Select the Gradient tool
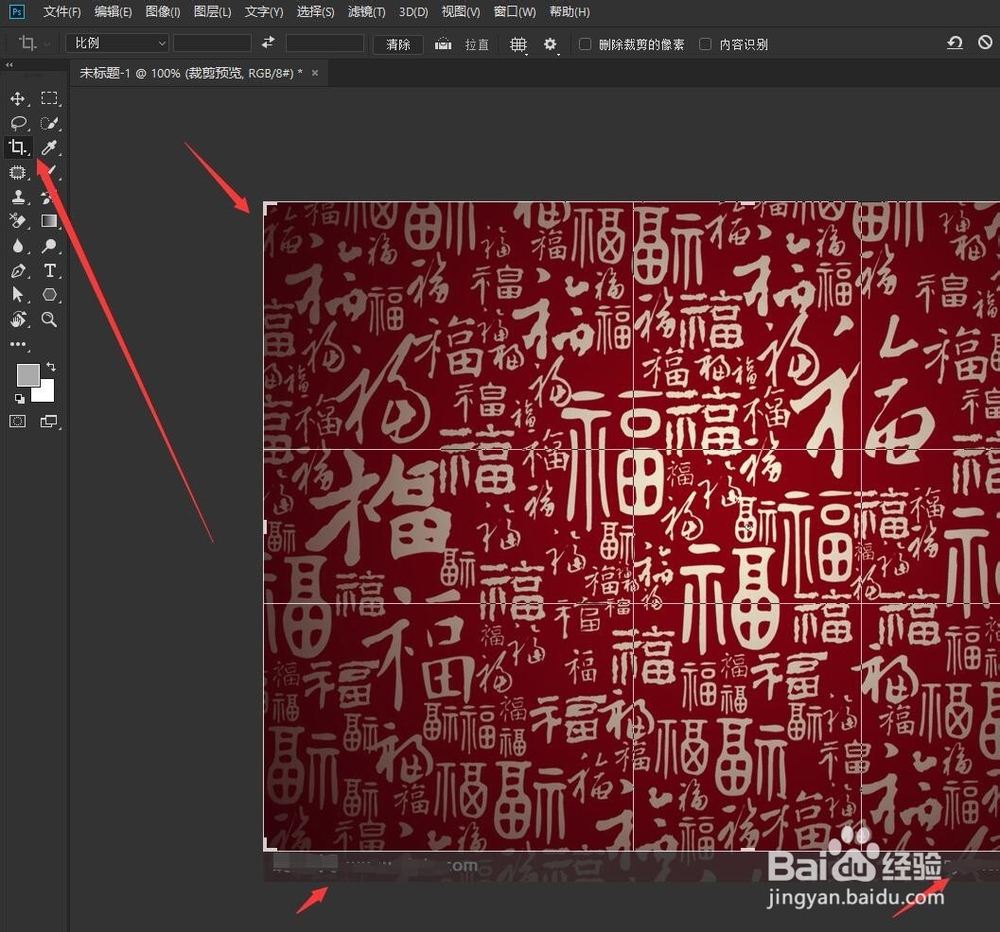The image size is (1000, 932). [50, 221]
